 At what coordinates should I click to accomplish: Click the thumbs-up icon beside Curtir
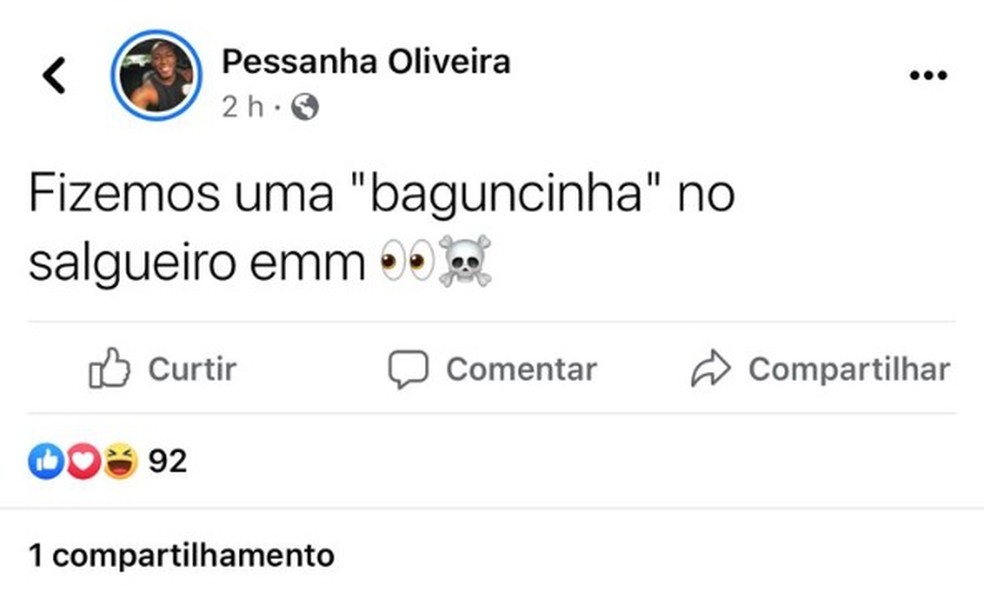[110, 369]
